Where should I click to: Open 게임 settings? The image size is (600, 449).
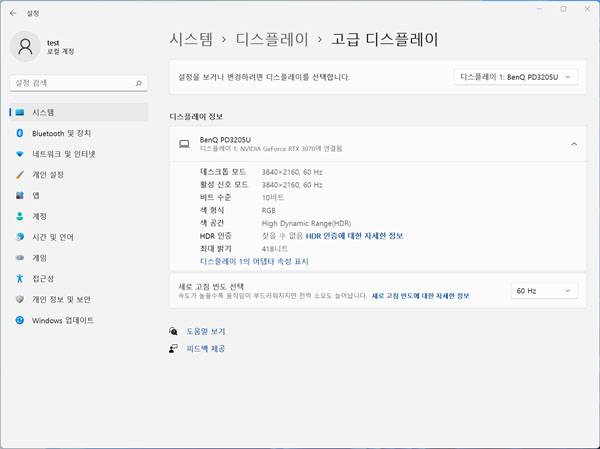click(39, 257)
